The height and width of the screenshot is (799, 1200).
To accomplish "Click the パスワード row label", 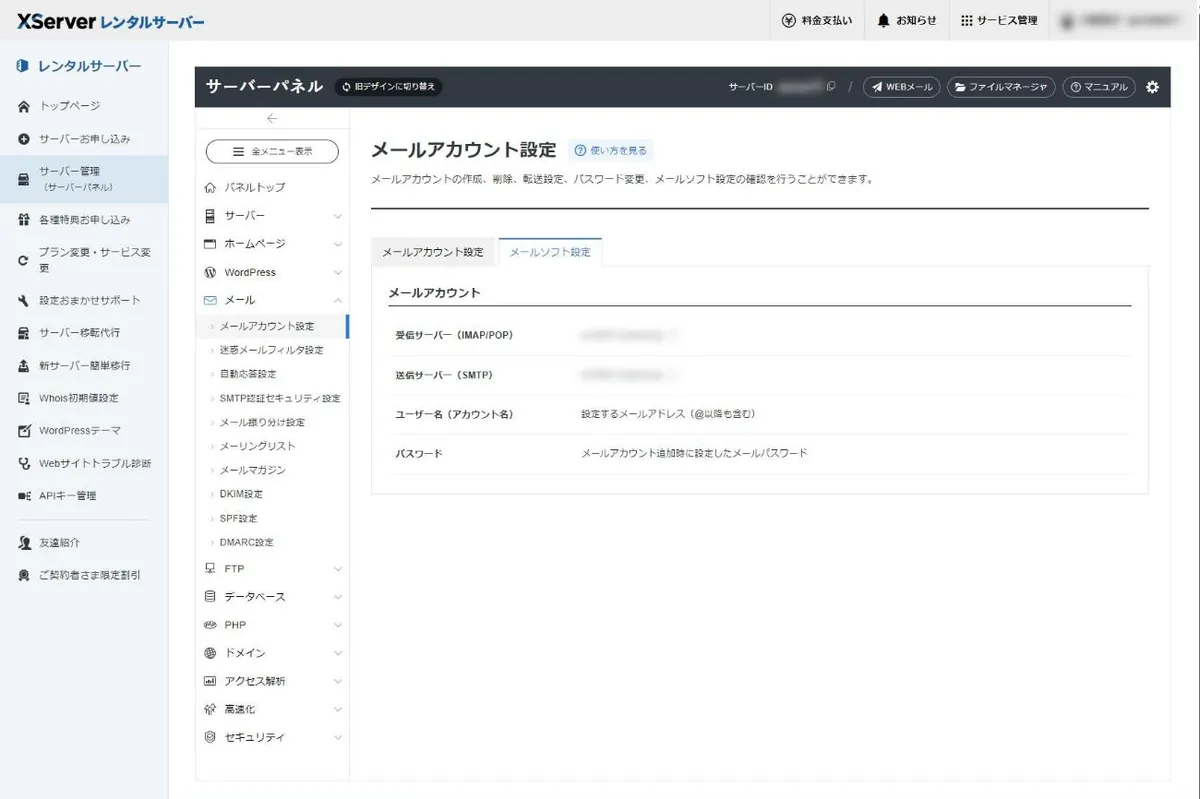I will (419, 454).
